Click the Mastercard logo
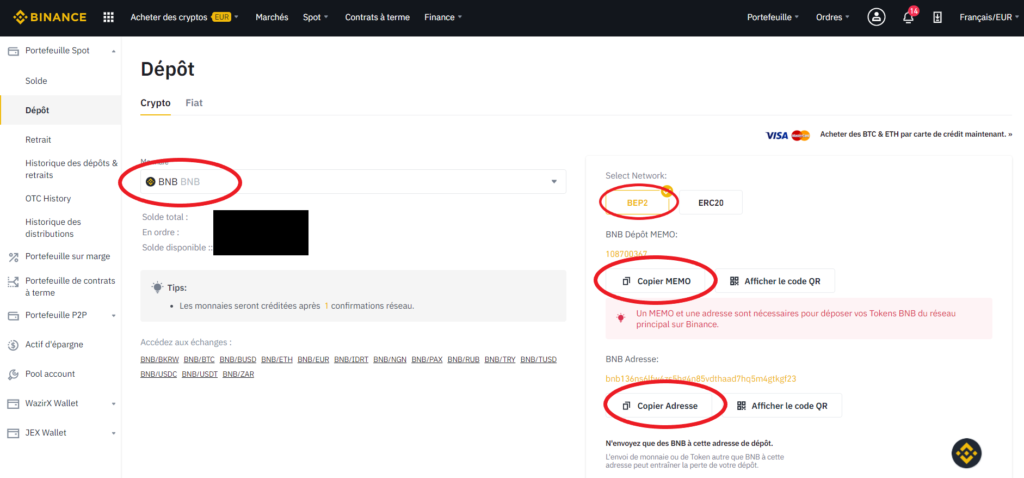 [800, 135]
